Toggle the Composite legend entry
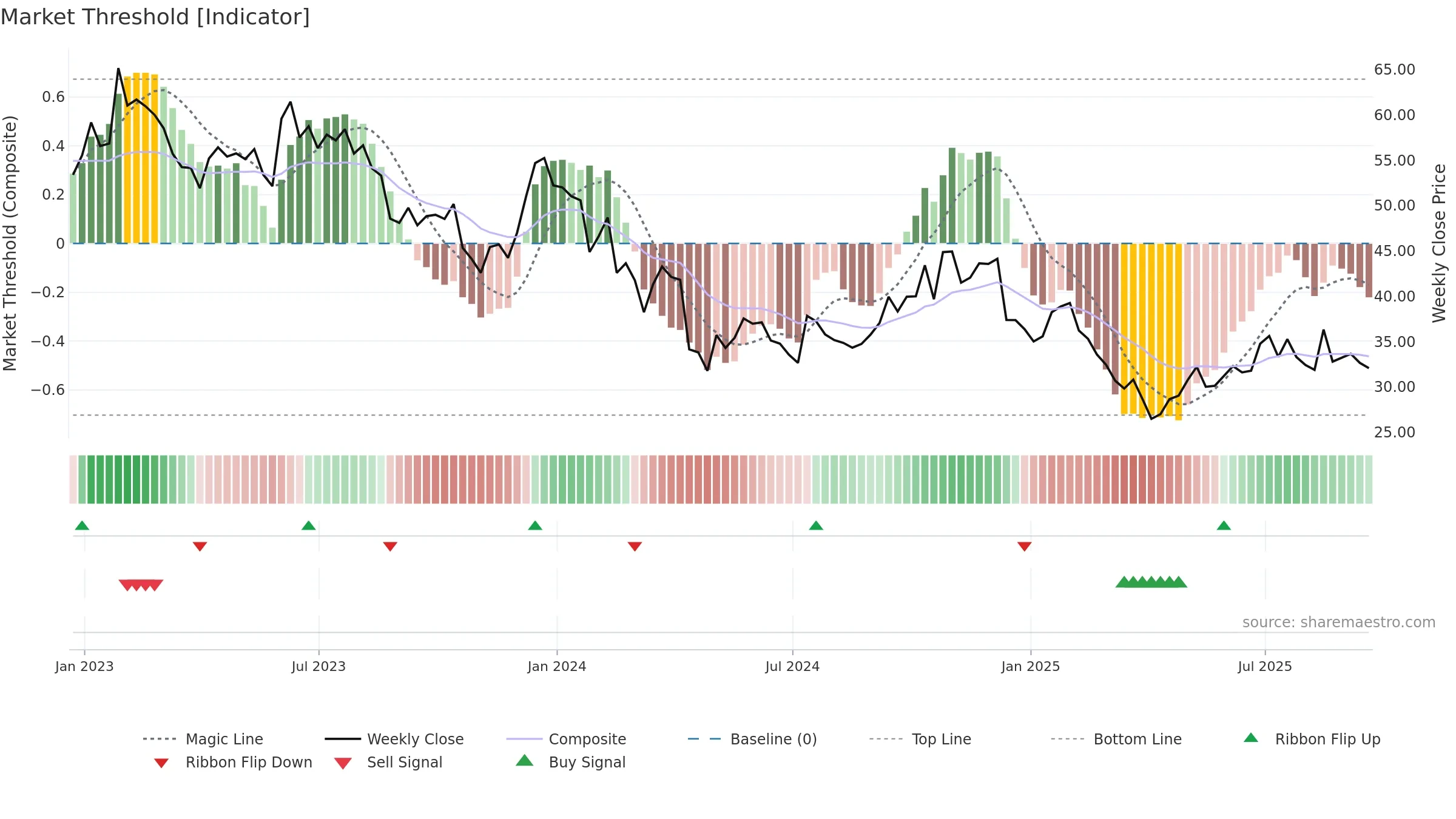 [566, 739]
